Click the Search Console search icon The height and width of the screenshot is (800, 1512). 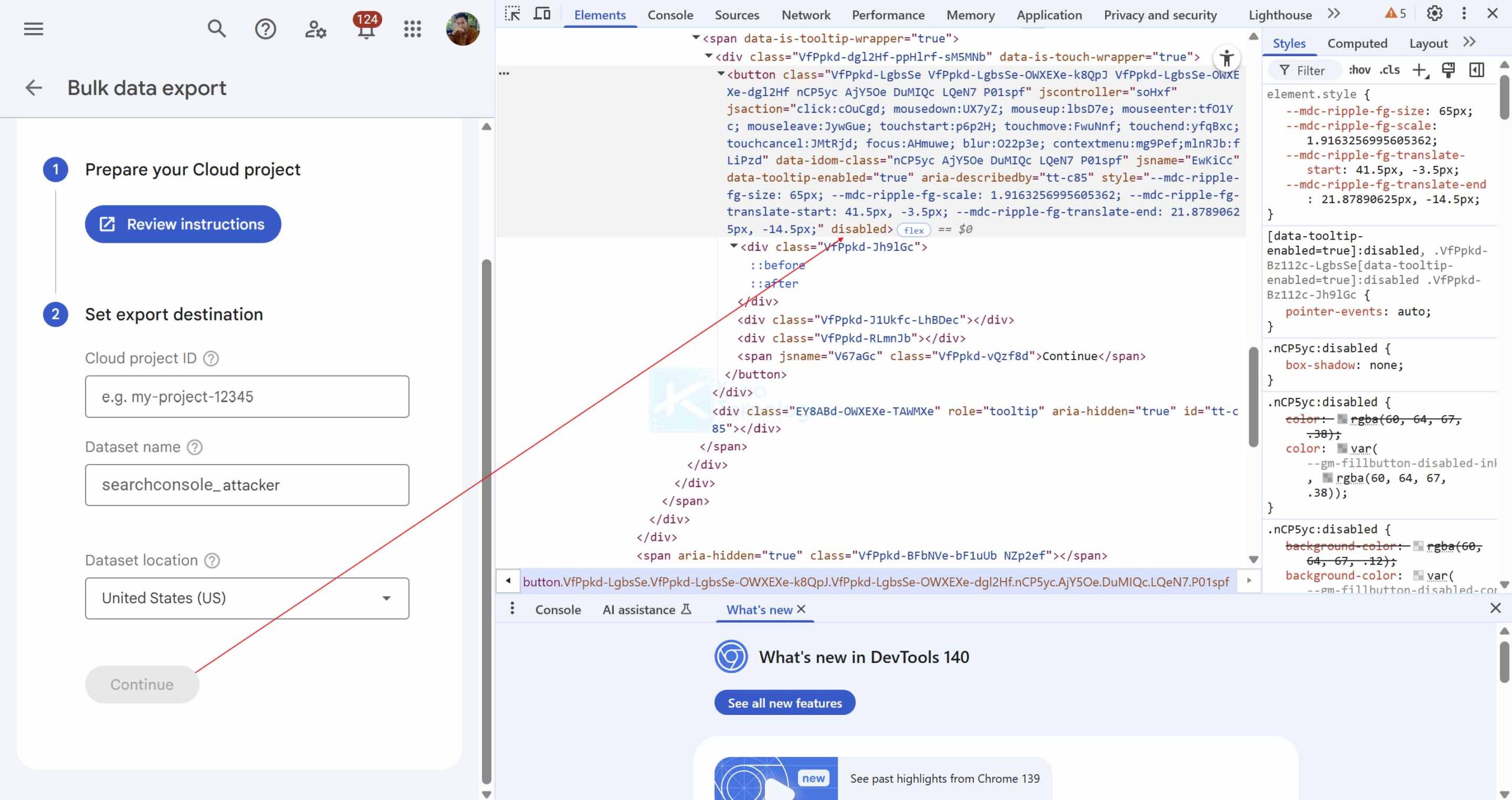tap(217, 28)
